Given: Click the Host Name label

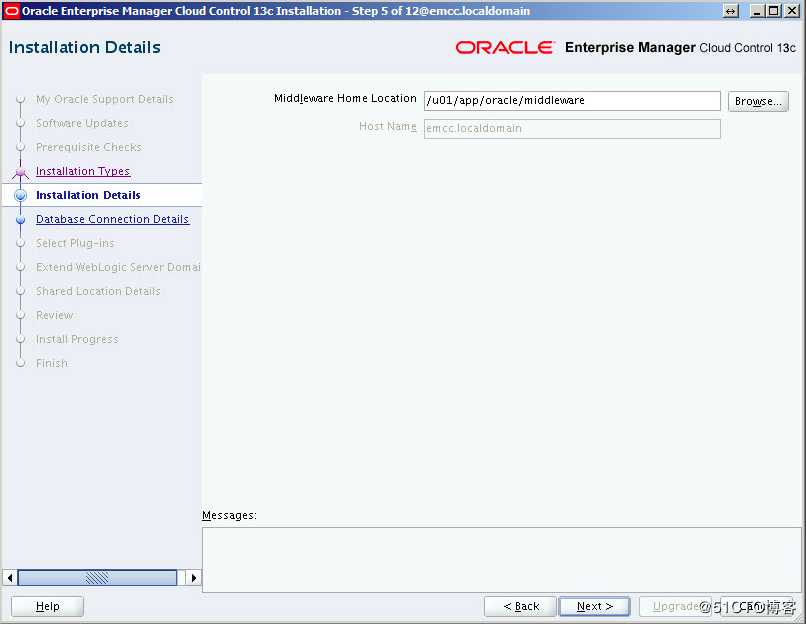Looking at the screenshot, I should tap(388, 126).
